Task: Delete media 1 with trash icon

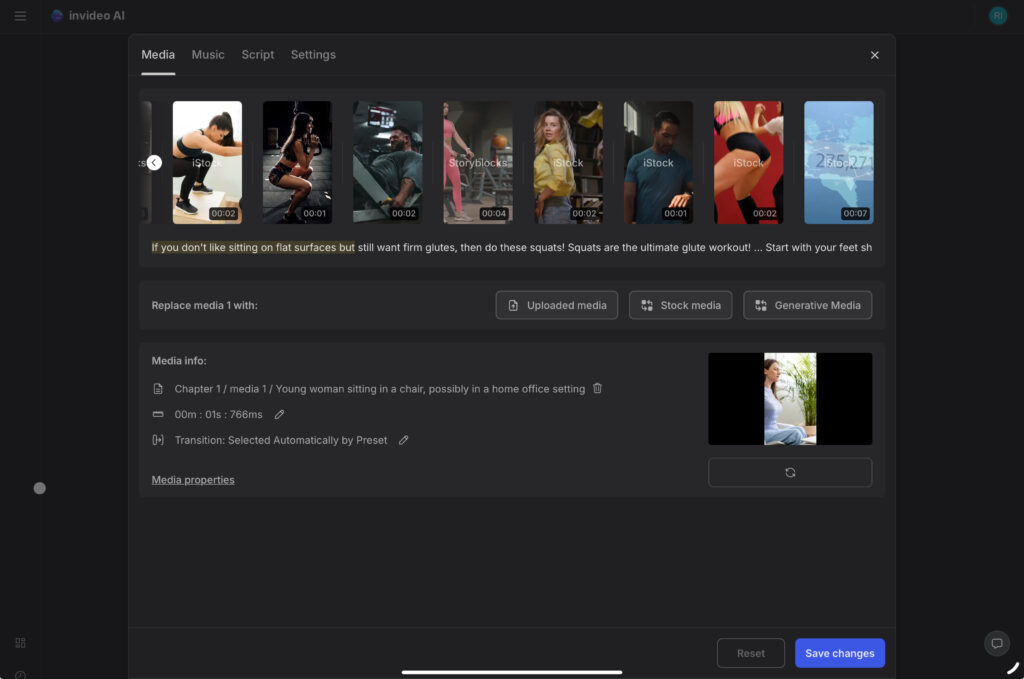Action: tap(598, 388)
